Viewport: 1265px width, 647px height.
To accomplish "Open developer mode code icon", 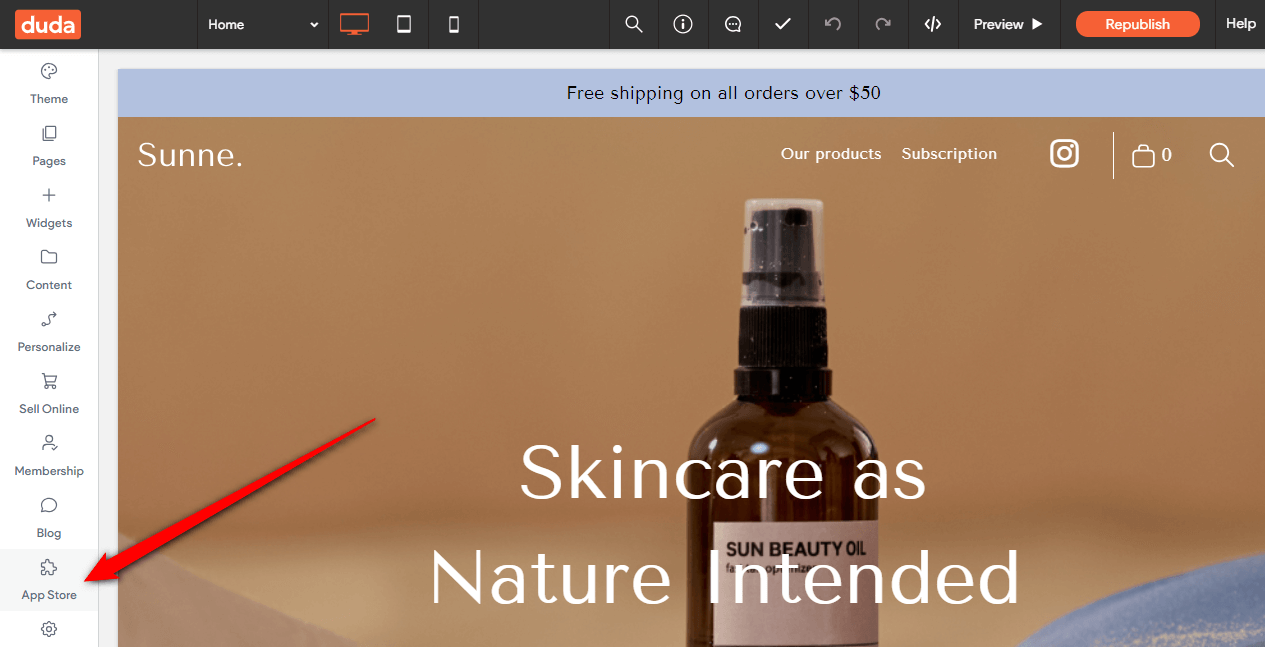I will tap(933, 24).
